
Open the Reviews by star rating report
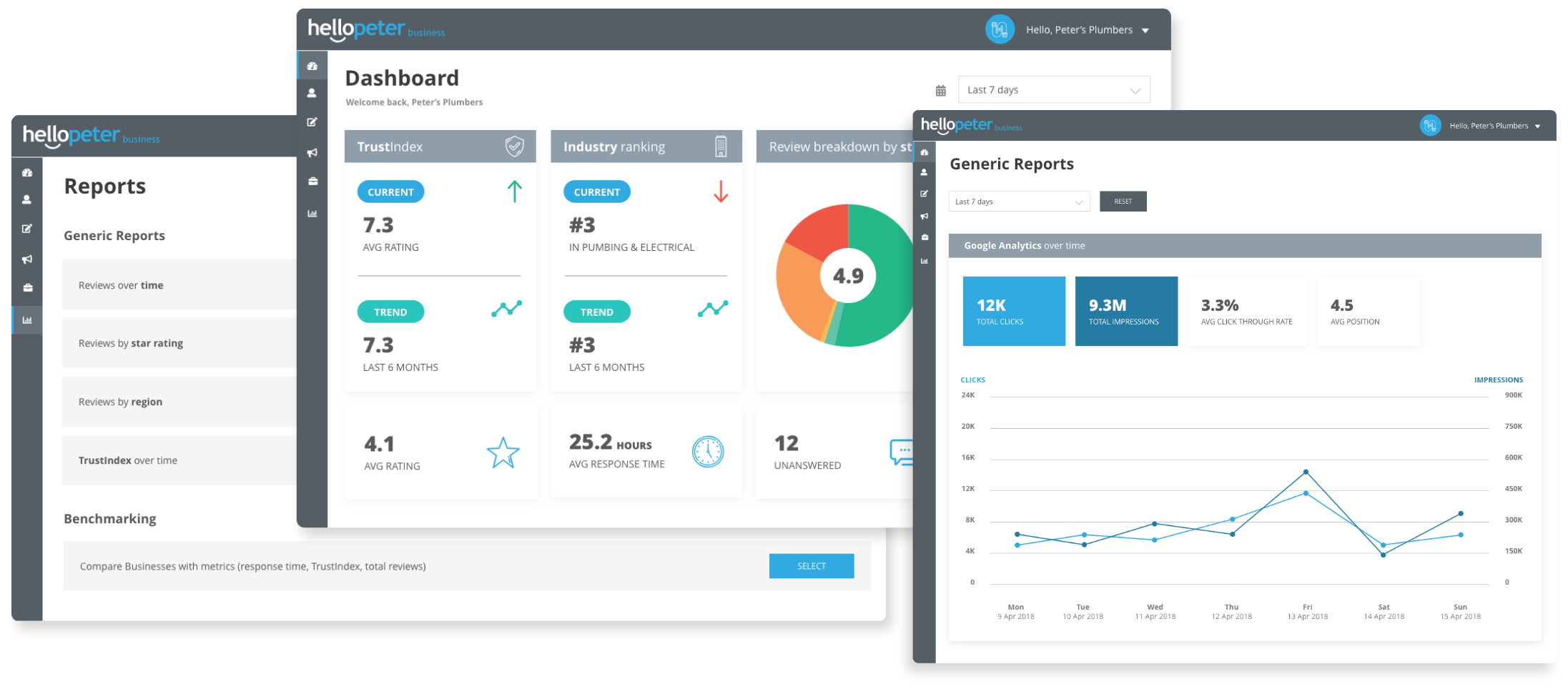point(132,343)
